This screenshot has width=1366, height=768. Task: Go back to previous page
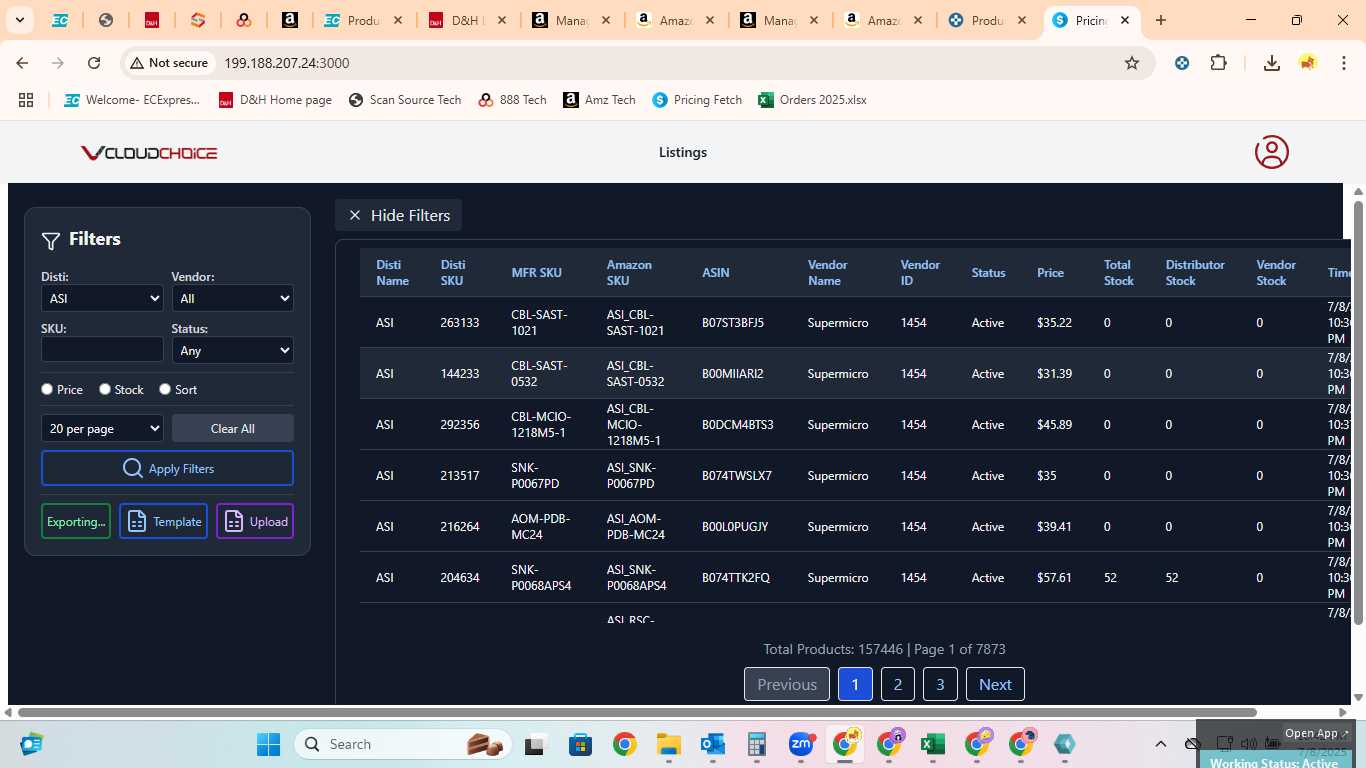[x=22, y=63]
